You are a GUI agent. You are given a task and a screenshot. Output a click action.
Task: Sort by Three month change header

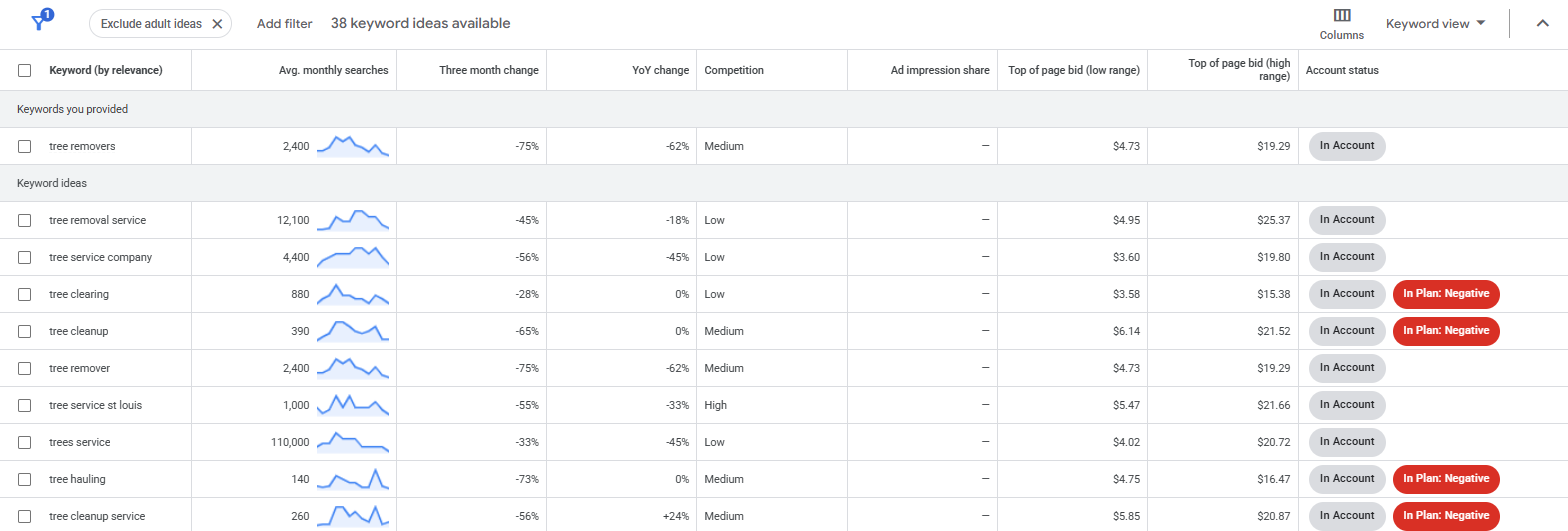[488, 71]
